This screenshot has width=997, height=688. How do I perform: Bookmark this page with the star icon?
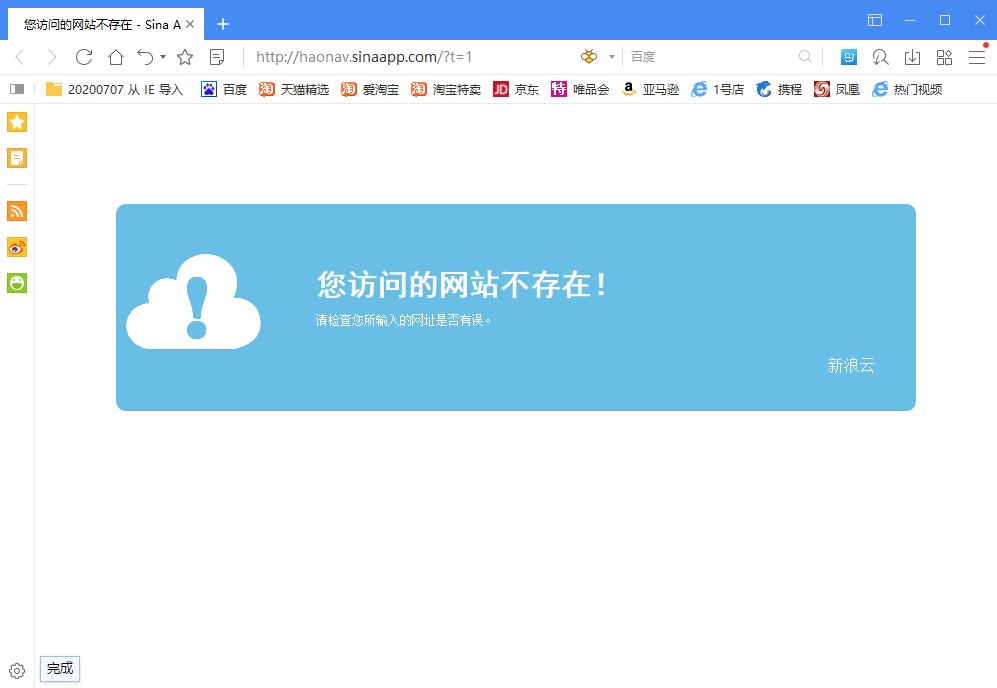185,57
